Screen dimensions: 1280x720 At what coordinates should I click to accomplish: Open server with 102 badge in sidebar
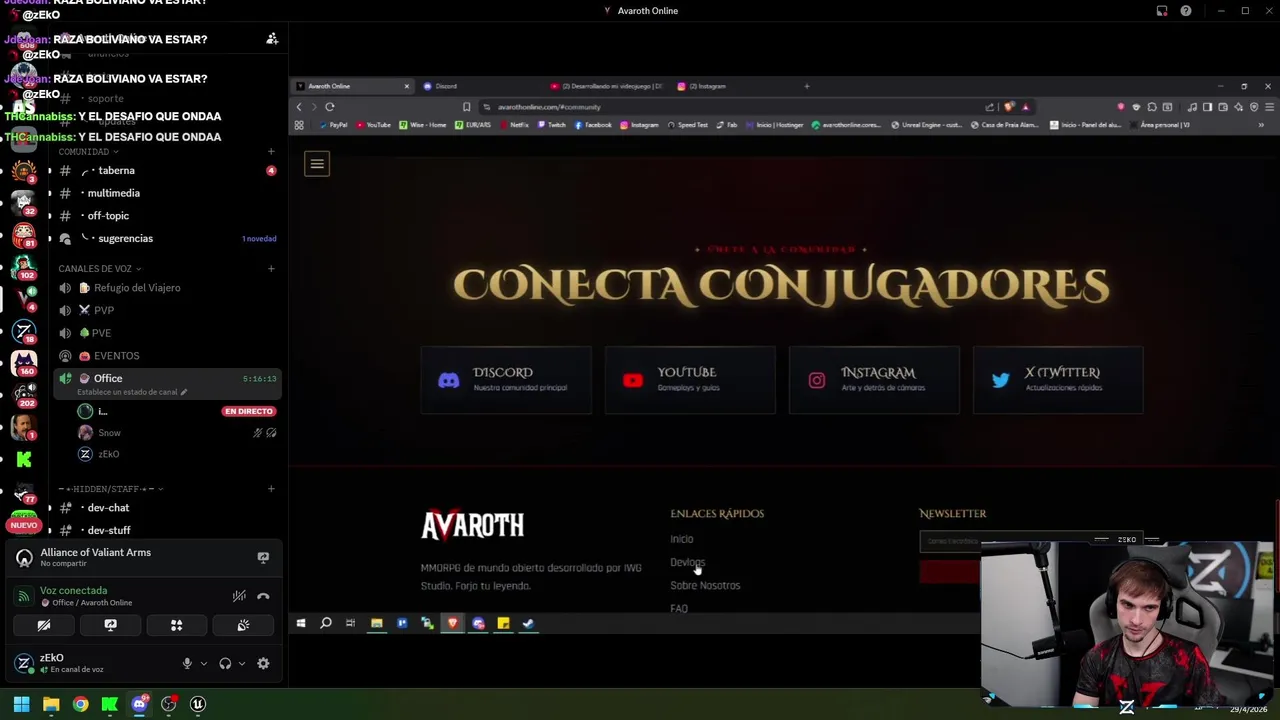pos(24,266)
